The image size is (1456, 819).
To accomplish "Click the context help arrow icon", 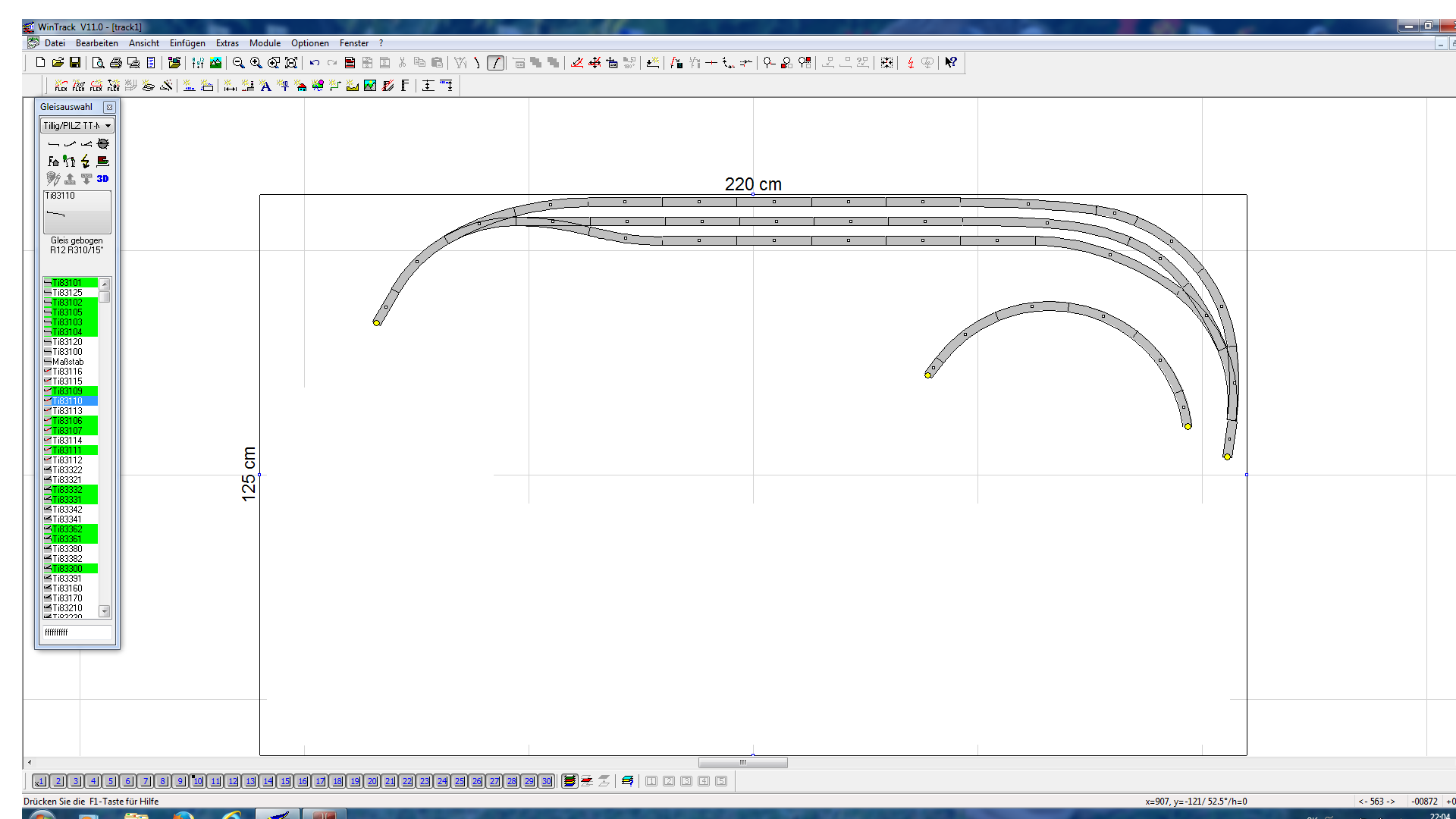I will [x=950, y=63].
